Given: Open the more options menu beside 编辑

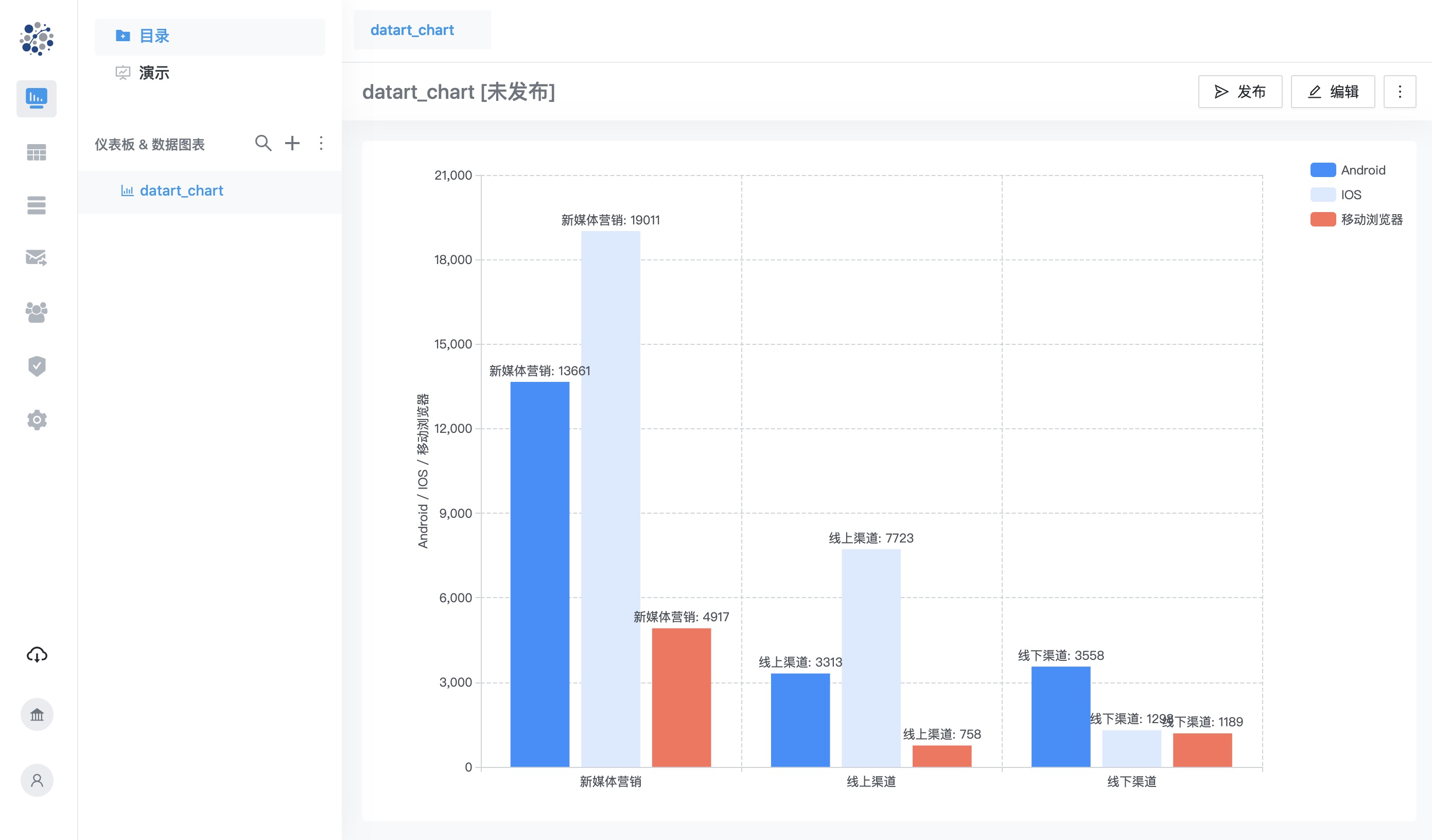Looking at the screenshot, I should (x=1400, y=92).
